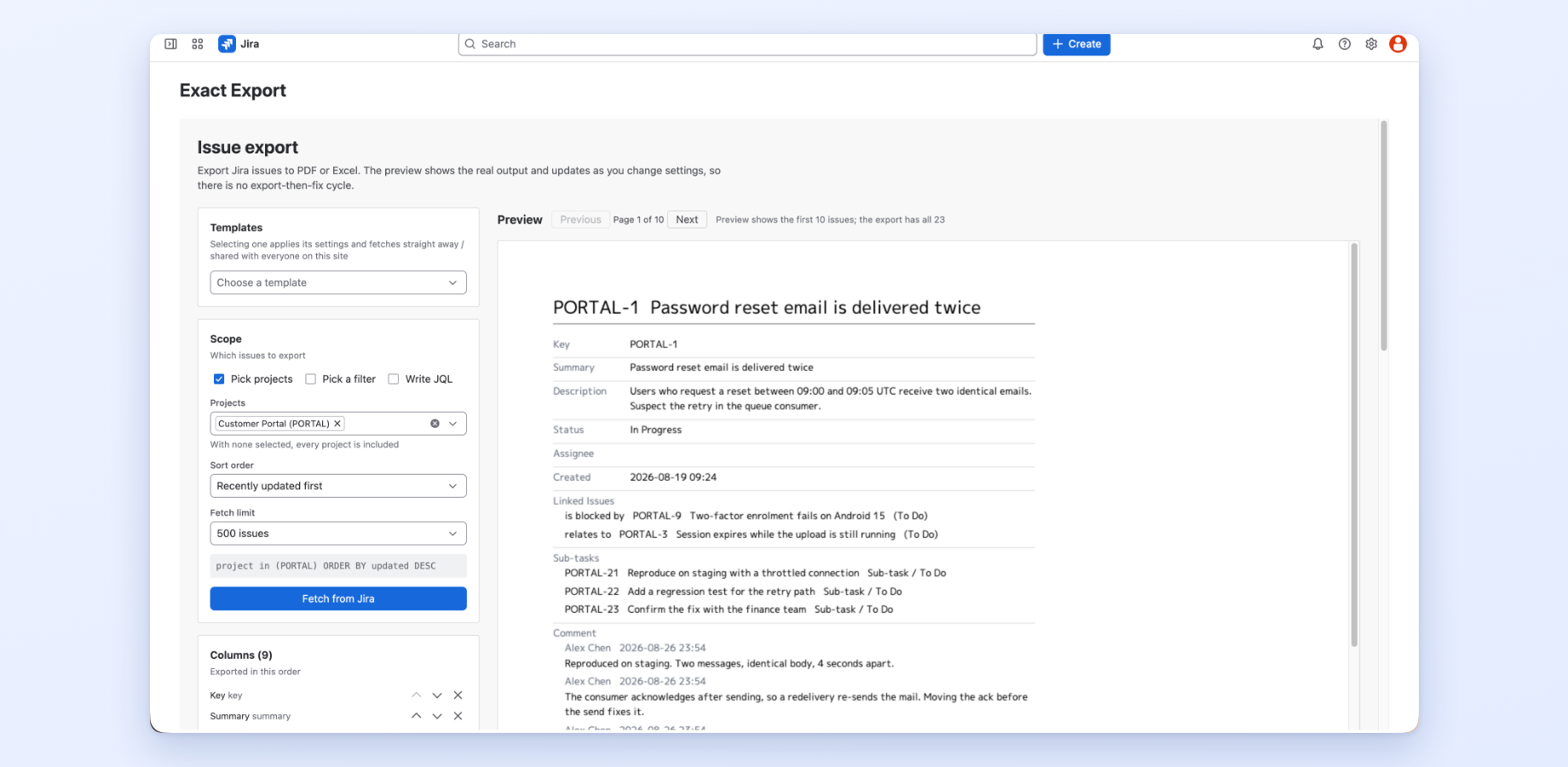
Task: Remove Customer Portal (PORTAL) project chip
Action: click(337, 424)
